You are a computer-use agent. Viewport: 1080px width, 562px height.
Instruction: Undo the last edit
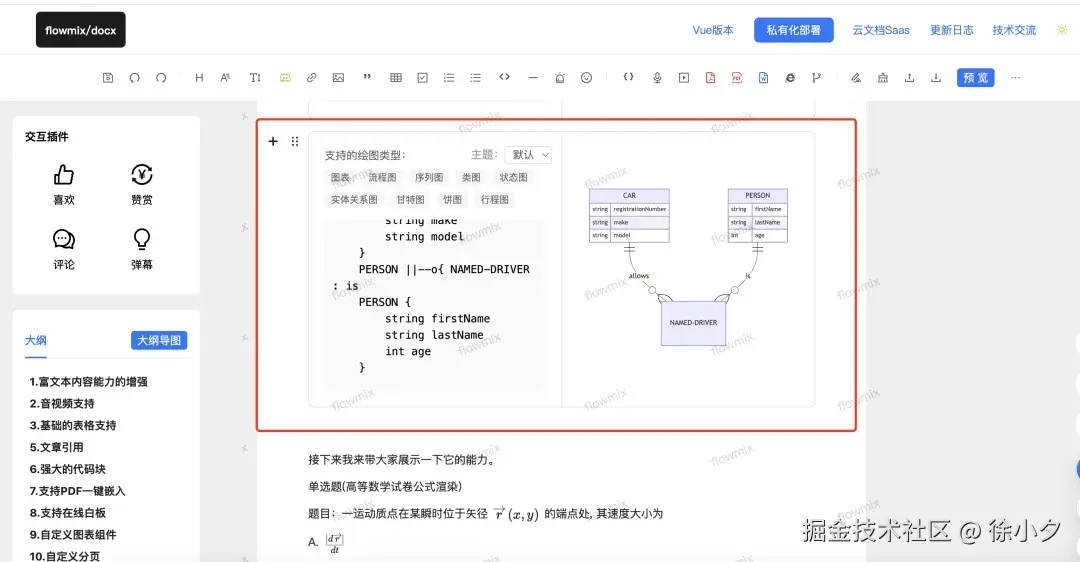click(x=134, y=78)
